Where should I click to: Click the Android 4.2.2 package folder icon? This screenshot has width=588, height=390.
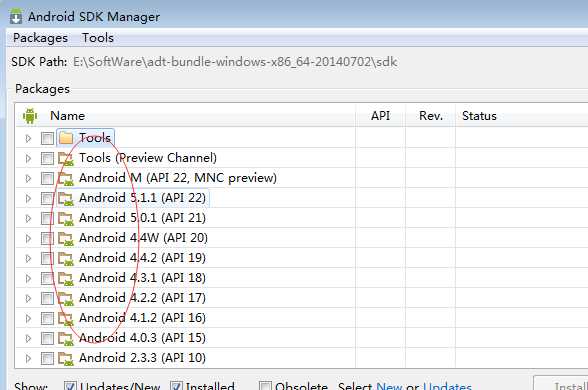[x=66, y=298]
